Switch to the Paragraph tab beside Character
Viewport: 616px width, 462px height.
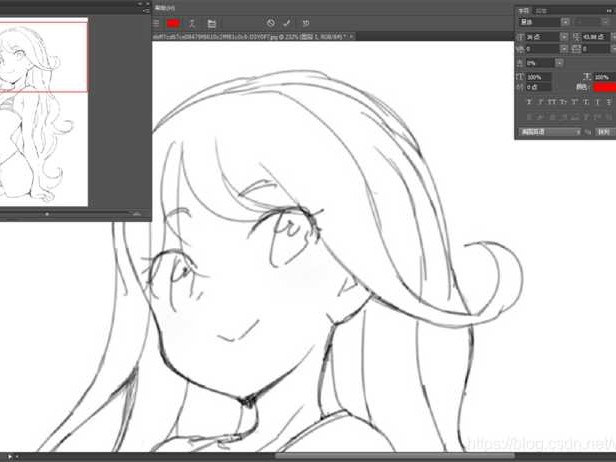pyautogui.click(x=541, y=8)
